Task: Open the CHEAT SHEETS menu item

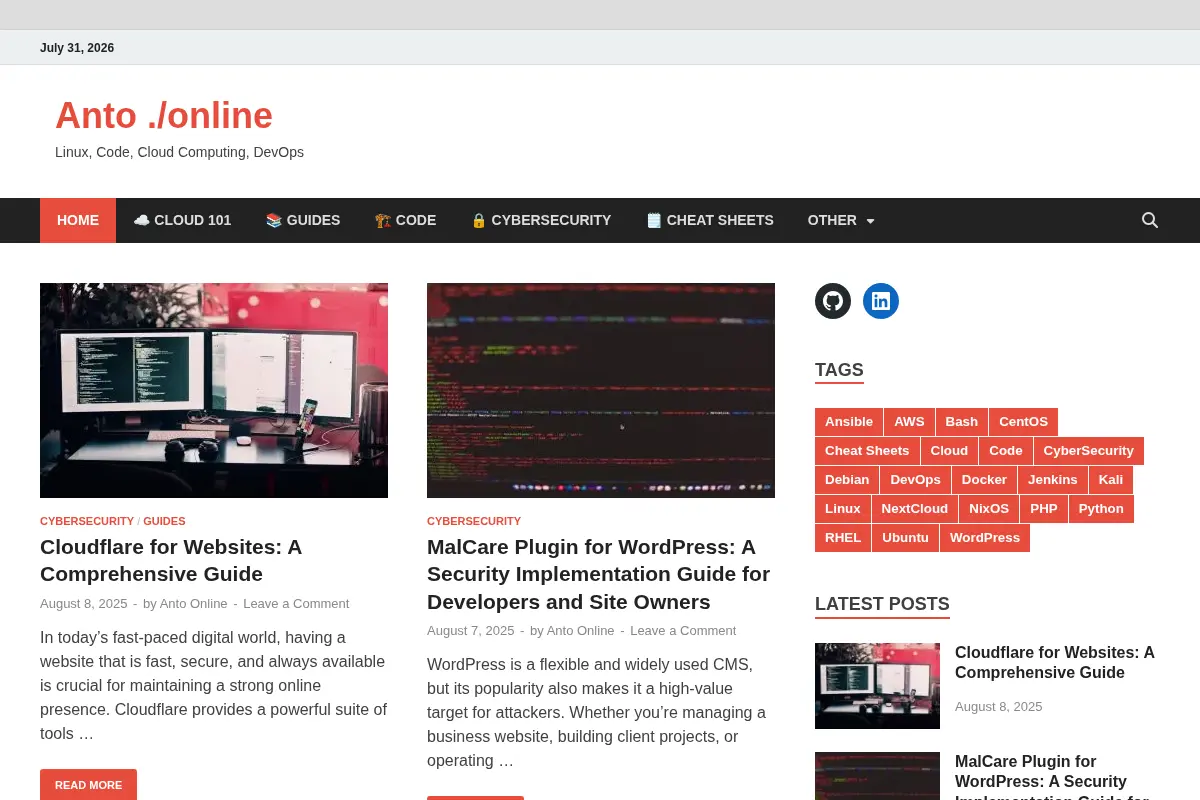Action: coord(710,220)
